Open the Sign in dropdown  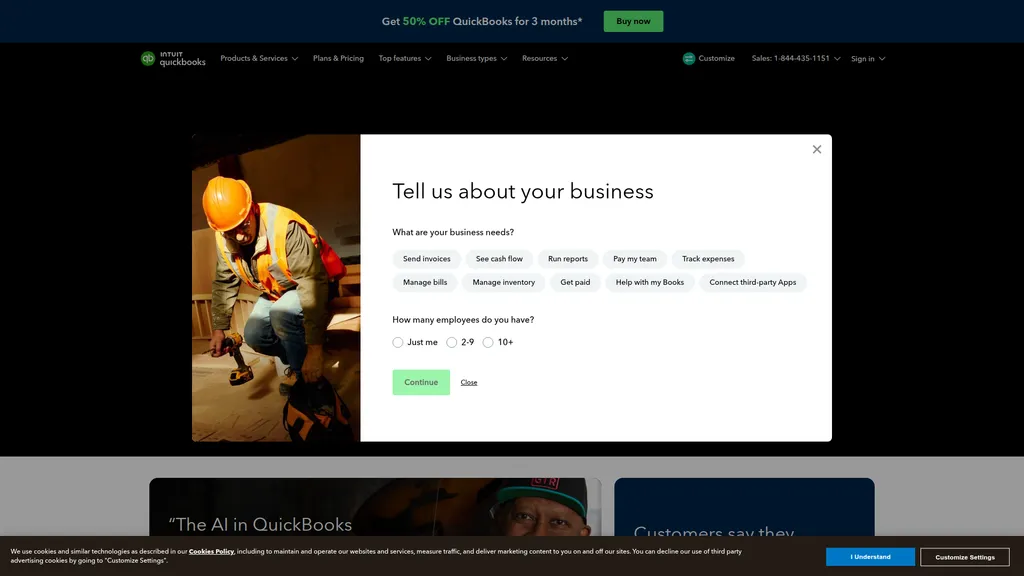tap(868, 59)
